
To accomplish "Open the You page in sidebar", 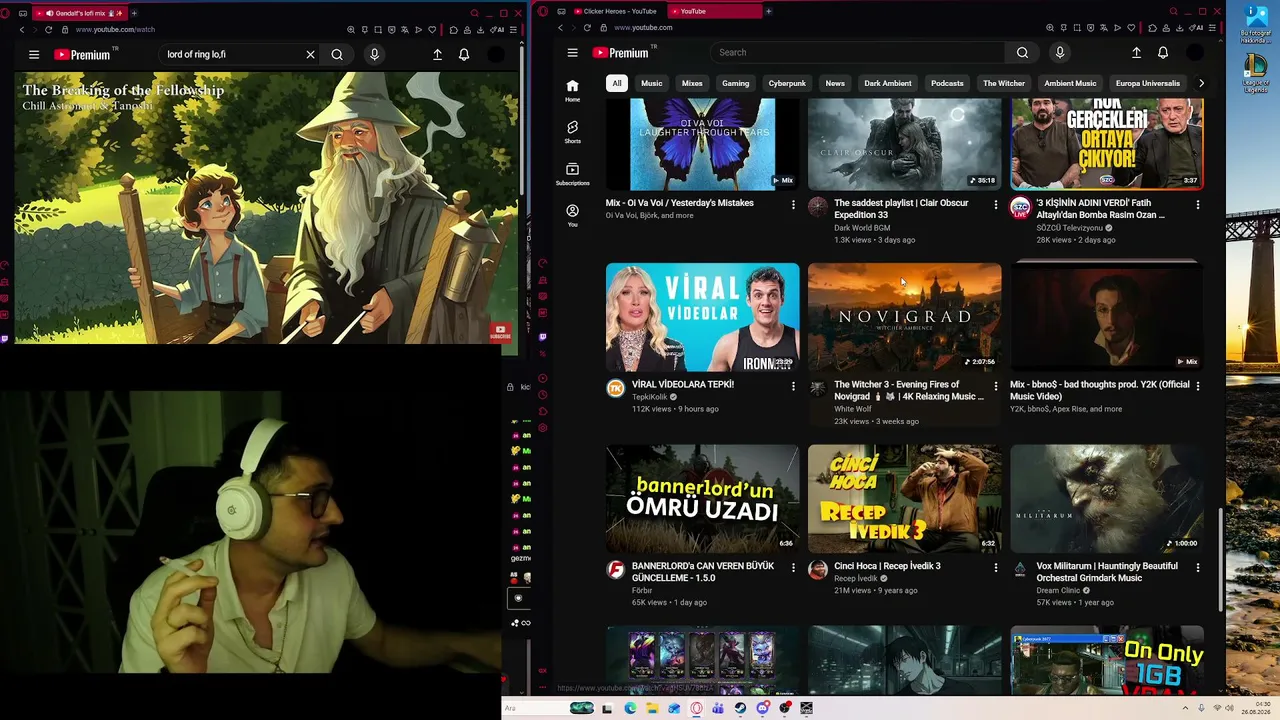I will (x=572, y=216).
